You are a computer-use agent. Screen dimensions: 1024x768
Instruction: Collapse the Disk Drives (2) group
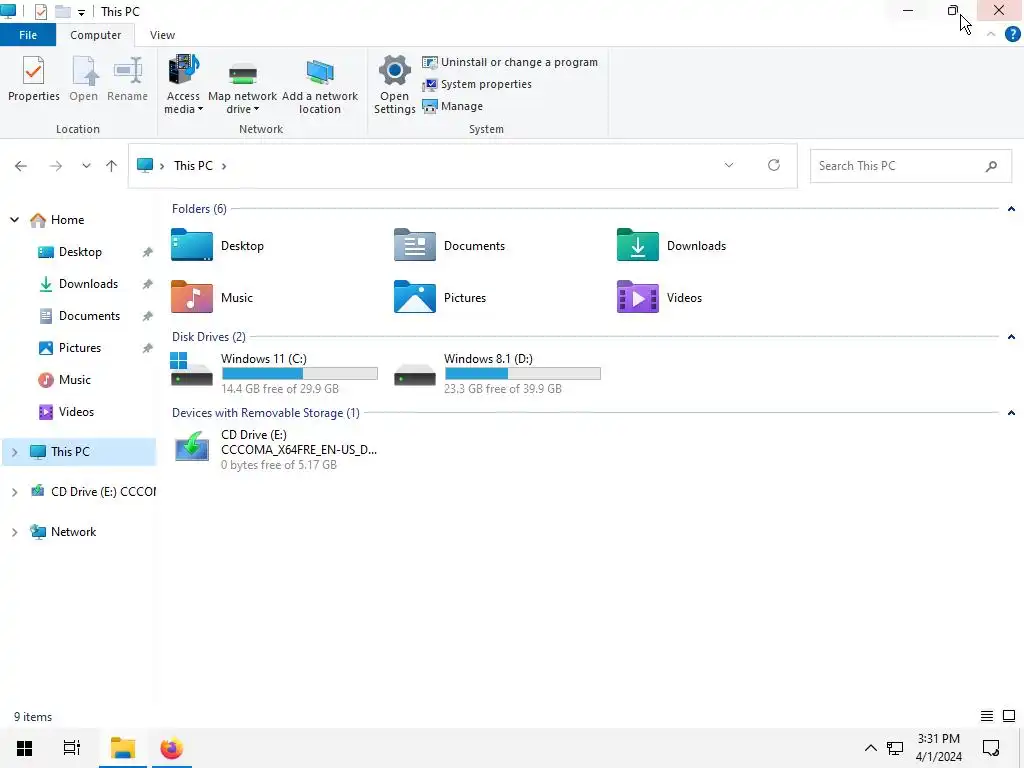1011,337
